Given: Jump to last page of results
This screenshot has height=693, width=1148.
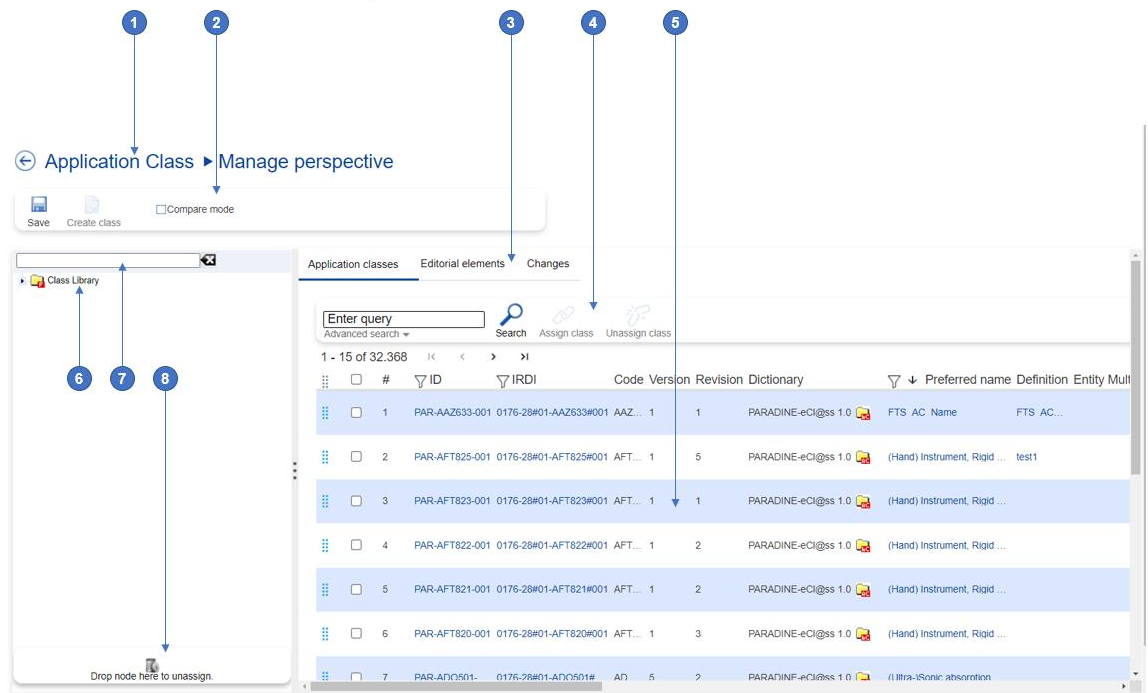Looking at the screenshot, I should coord(524,357).
